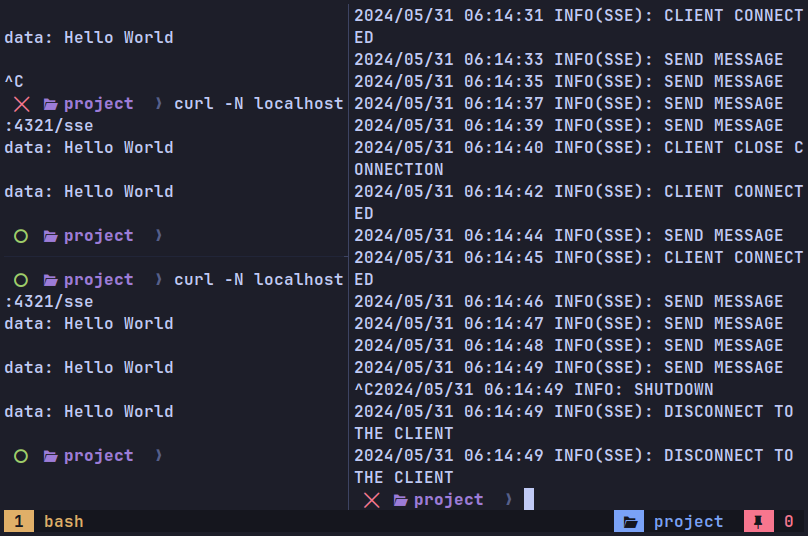Click green circle at bottom-left pane's last empty prompt
Screen dimensions: 808x536
21,456
